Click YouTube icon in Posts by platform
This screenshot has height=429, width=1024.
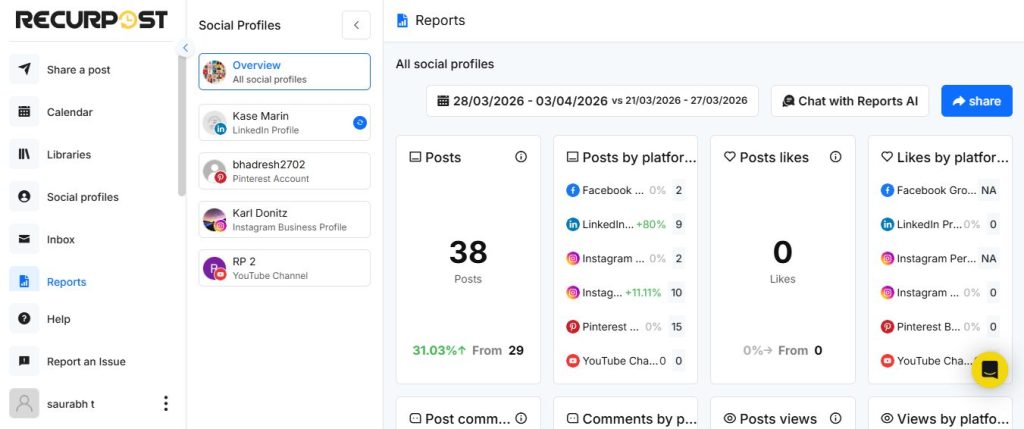(573, 360)
